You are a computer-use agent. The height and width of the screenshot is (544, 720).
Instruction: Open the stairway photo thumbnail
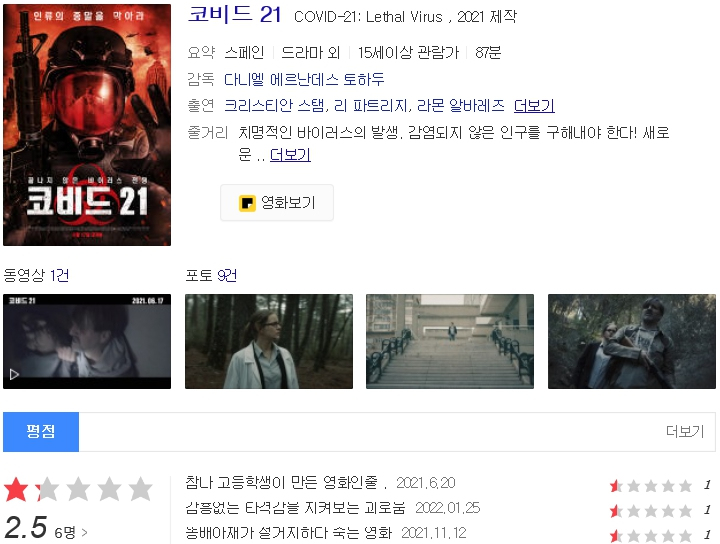pyautogui.click(x=450, y=342)
